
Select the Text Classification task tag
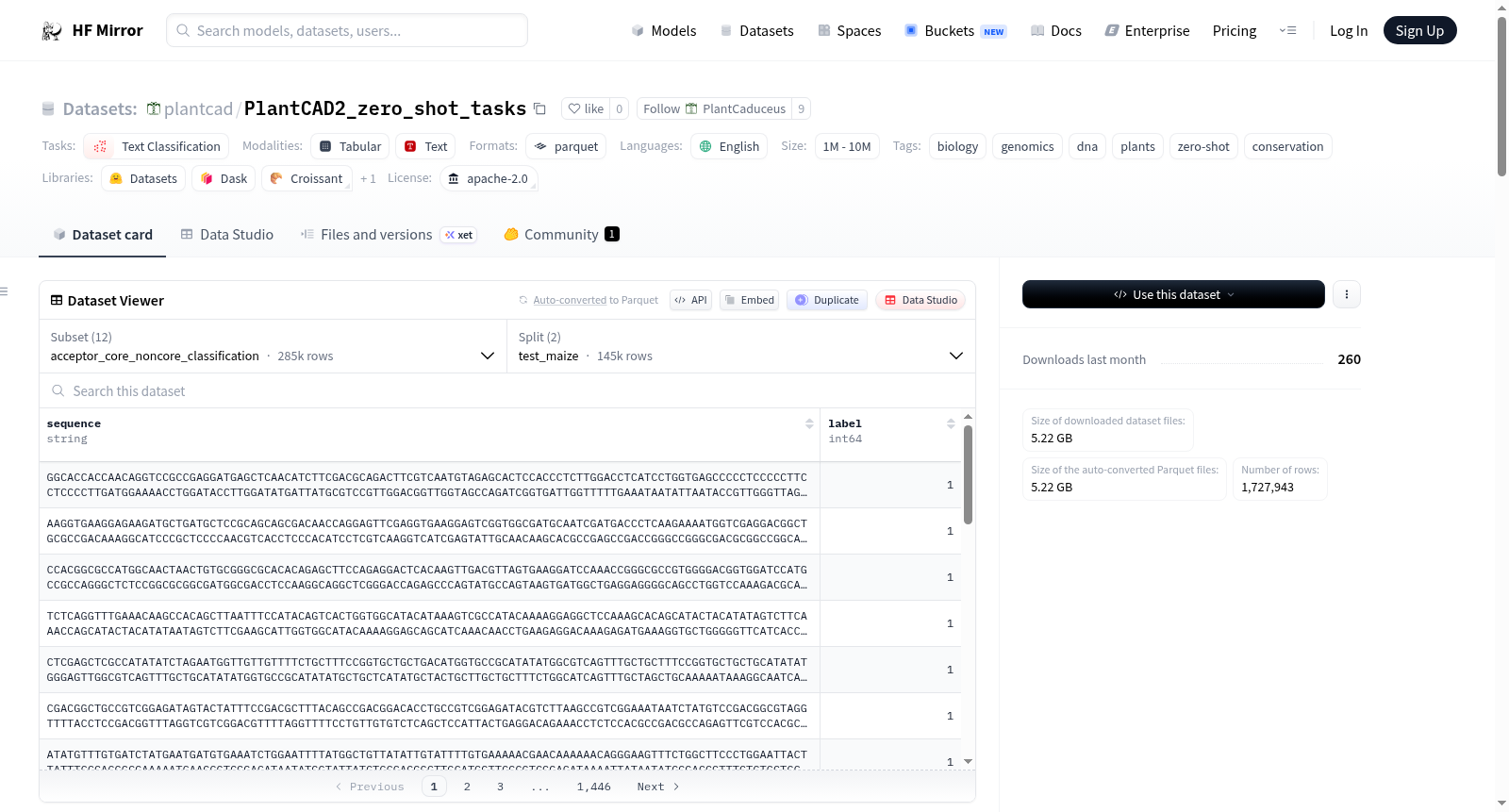coord(157,146)
